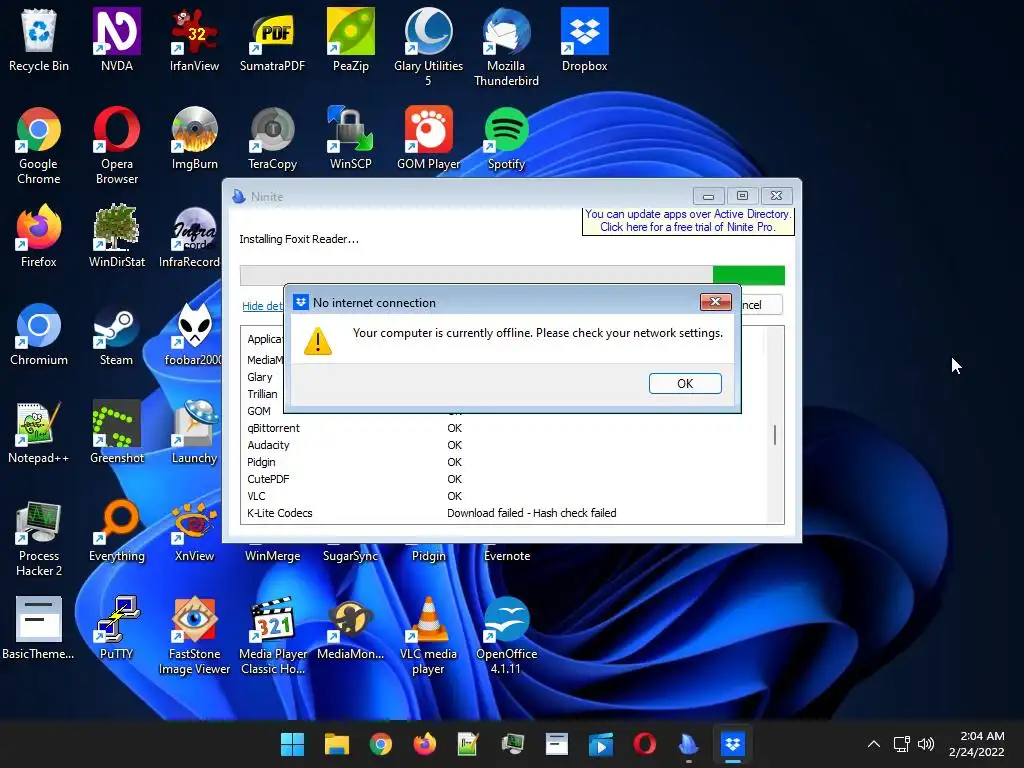Open Opera from the taskbar
This screenshot has height=768, width=1024.
(x=645, y=744)
